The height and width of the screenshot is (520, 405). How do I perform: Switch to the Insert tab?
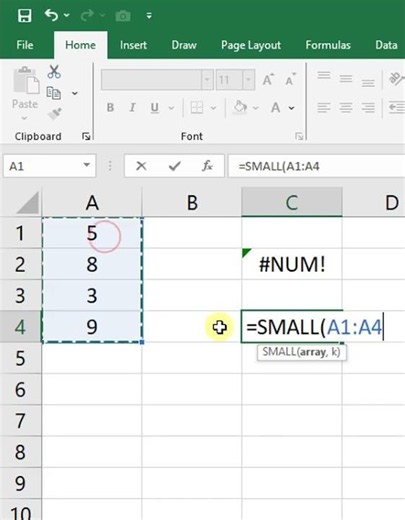[x=133, y=45]
